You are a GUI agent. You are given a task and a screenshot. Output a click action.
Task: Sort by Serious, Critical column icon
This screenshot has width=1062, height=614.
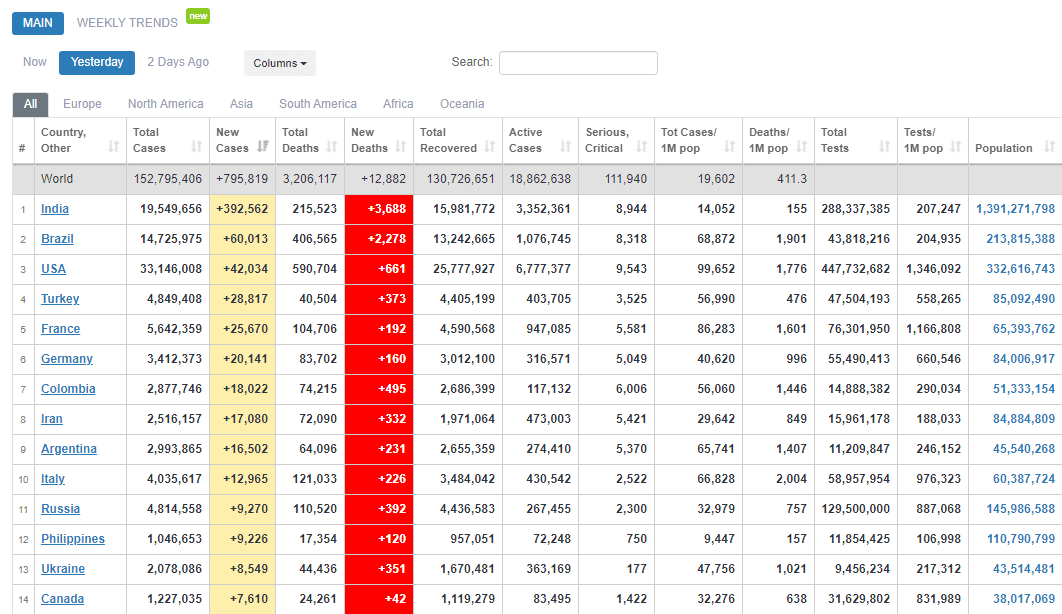pos(641,147)
